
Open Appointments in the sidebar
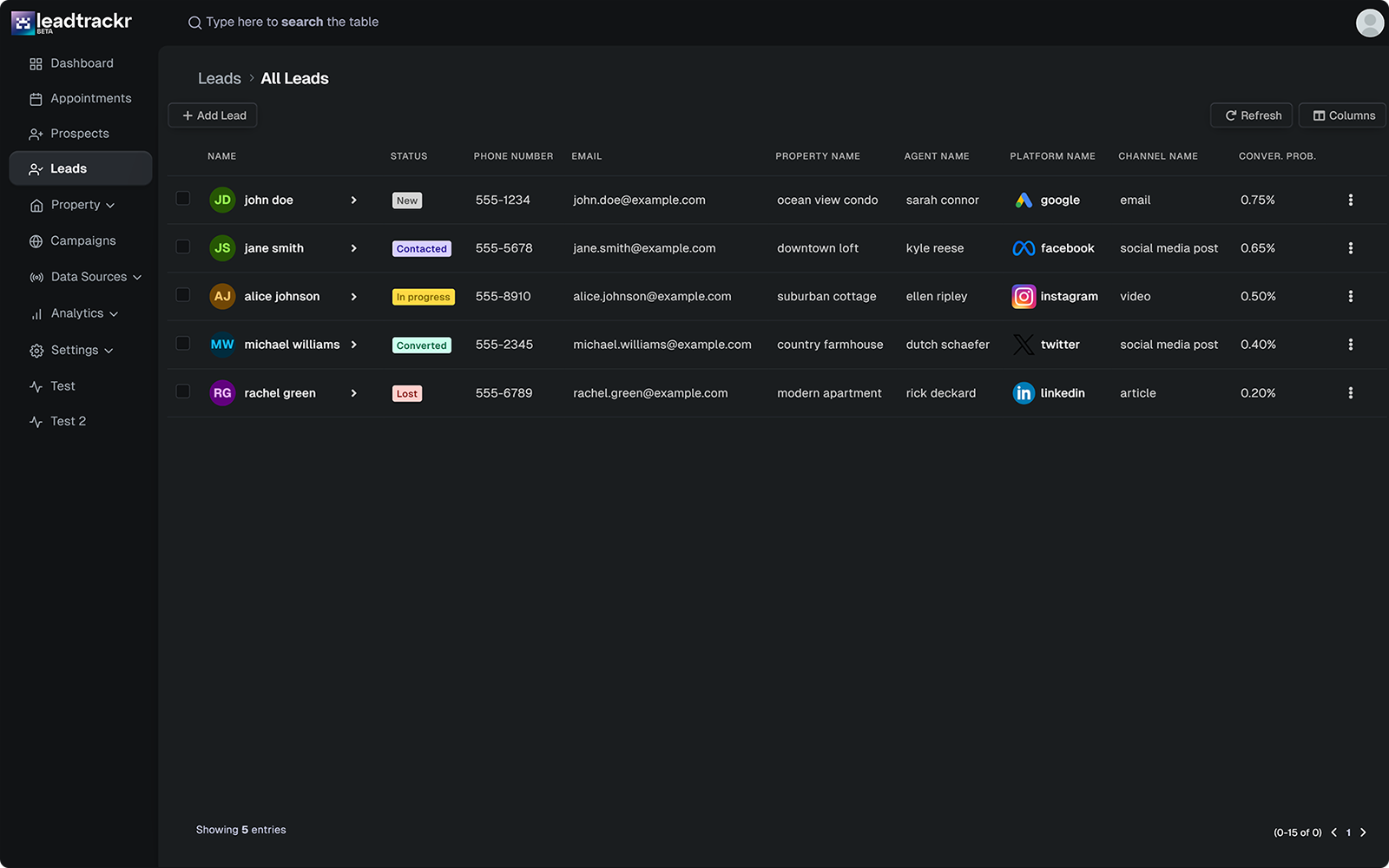[80, 99]
